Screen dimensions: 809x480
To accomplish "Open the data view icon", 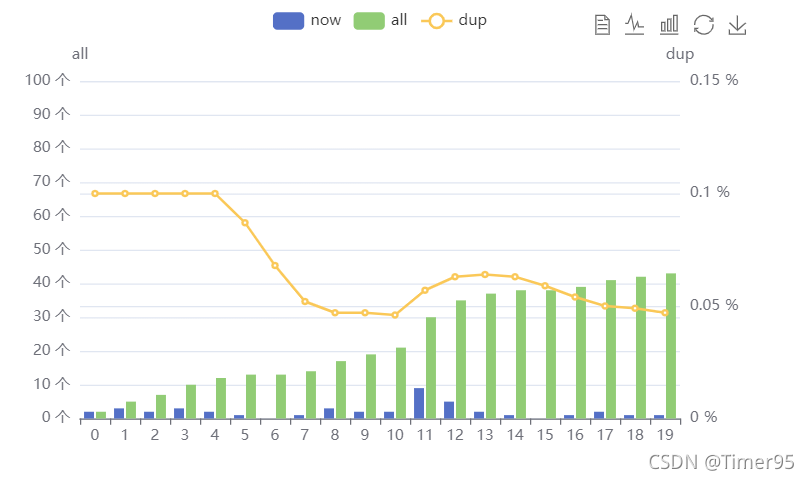I will point(602,25).
